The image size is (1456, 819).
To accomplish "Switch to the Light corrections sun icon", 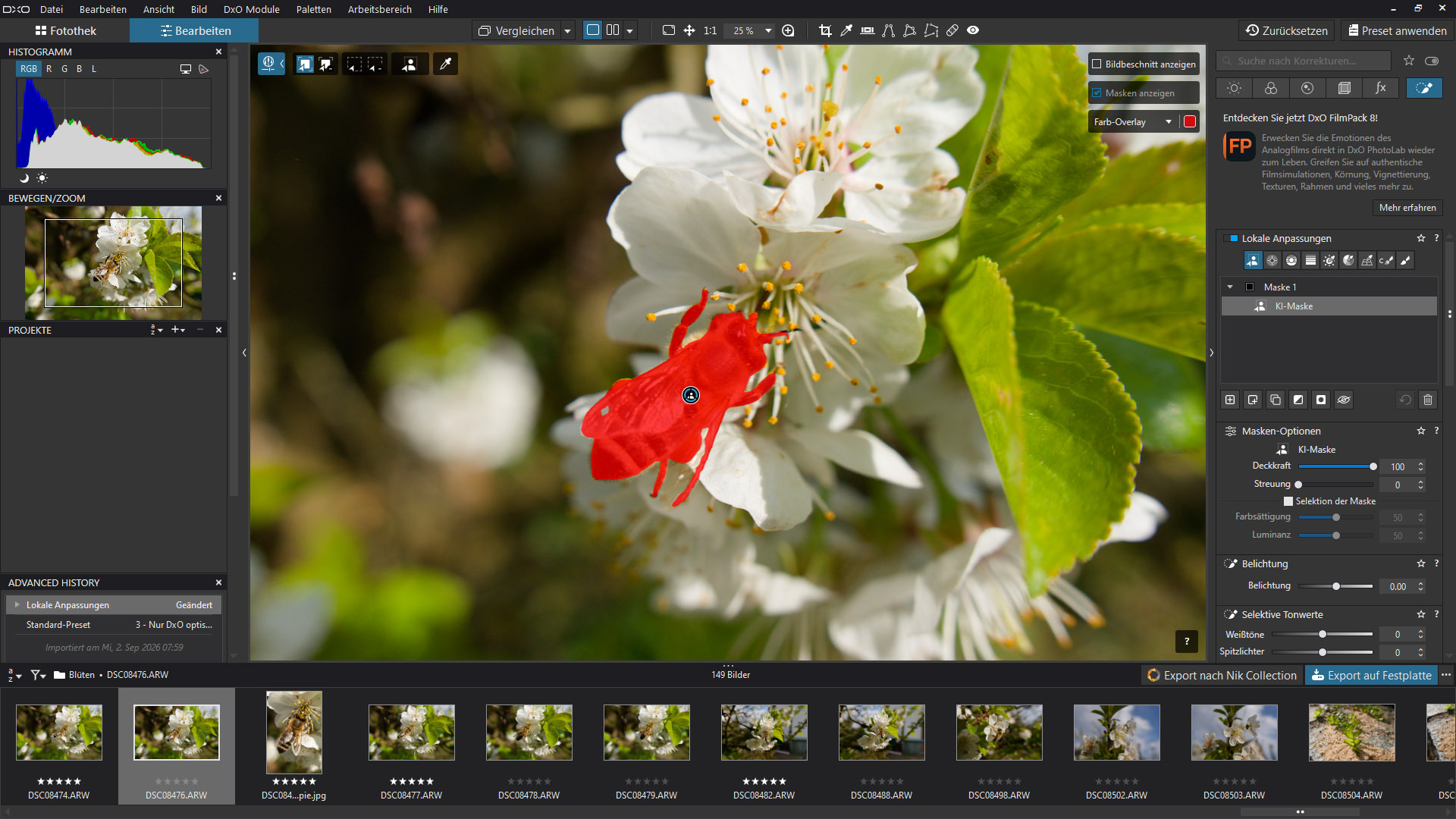I will click(1235, 88).
